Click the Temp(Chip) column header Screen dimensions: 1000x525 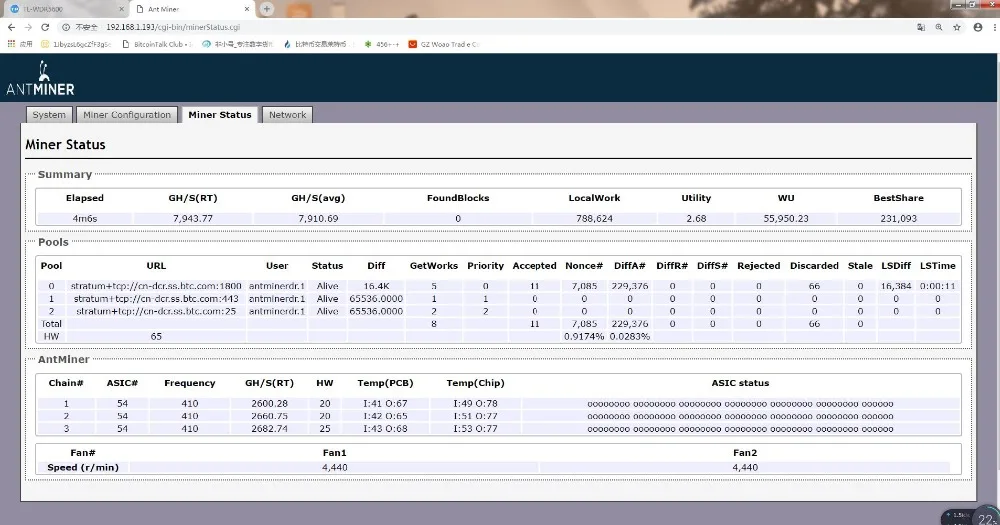tap(475, 383)
